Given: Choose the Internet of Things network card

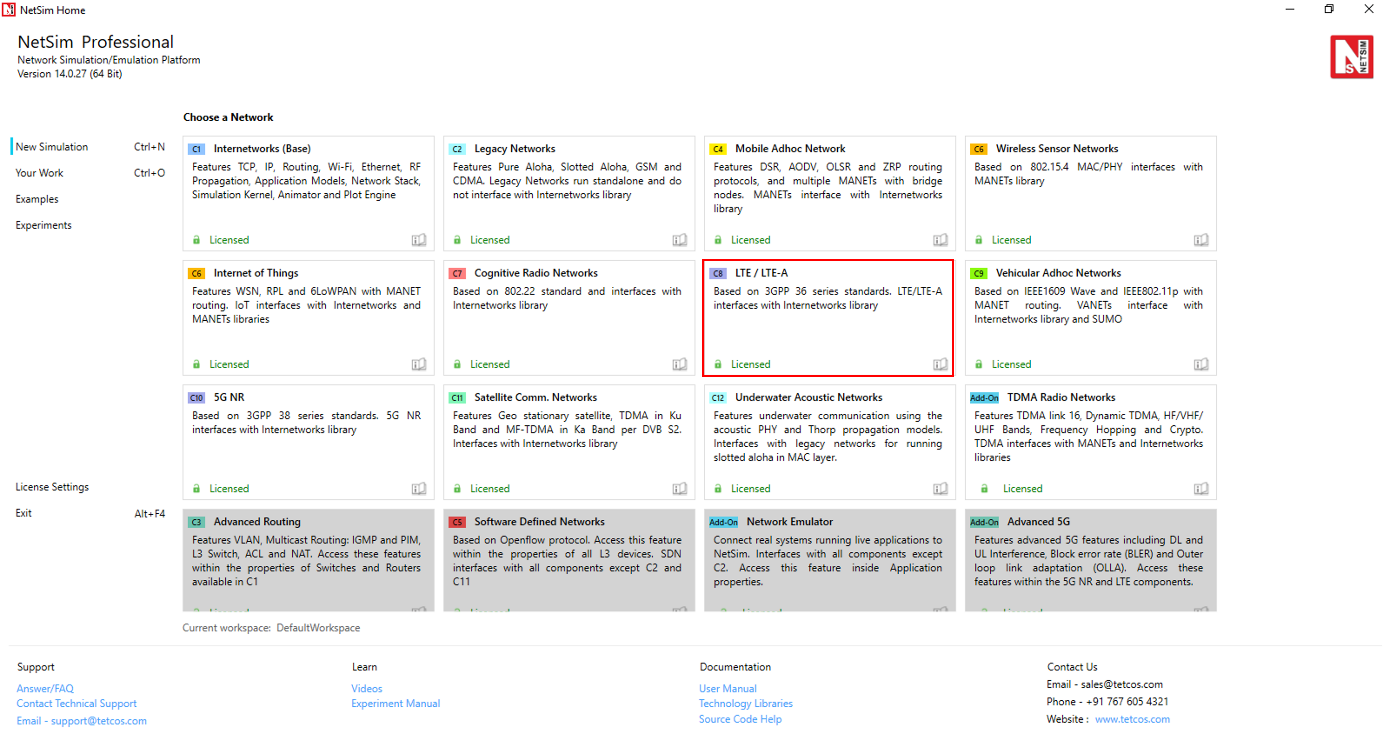Looking at the screenshot, I should coord(308,315).
